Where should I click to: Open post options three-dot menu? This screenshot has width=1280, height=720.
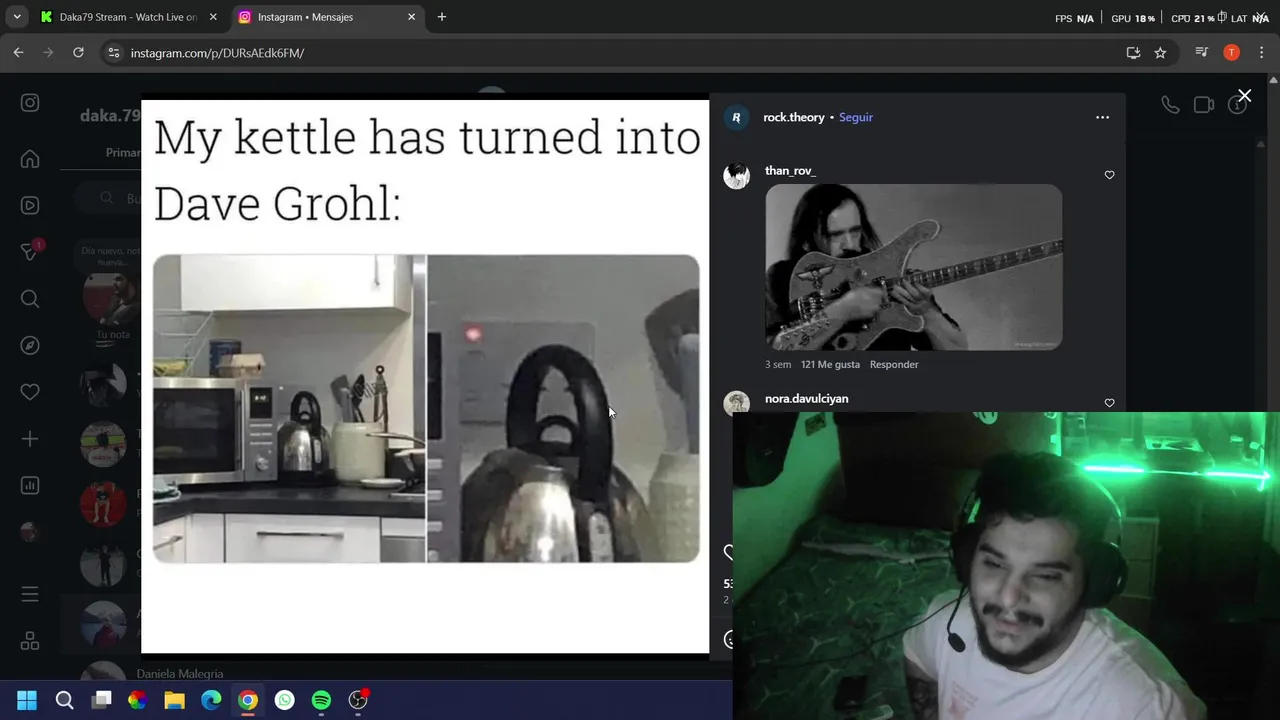(x=1102, y=117)
